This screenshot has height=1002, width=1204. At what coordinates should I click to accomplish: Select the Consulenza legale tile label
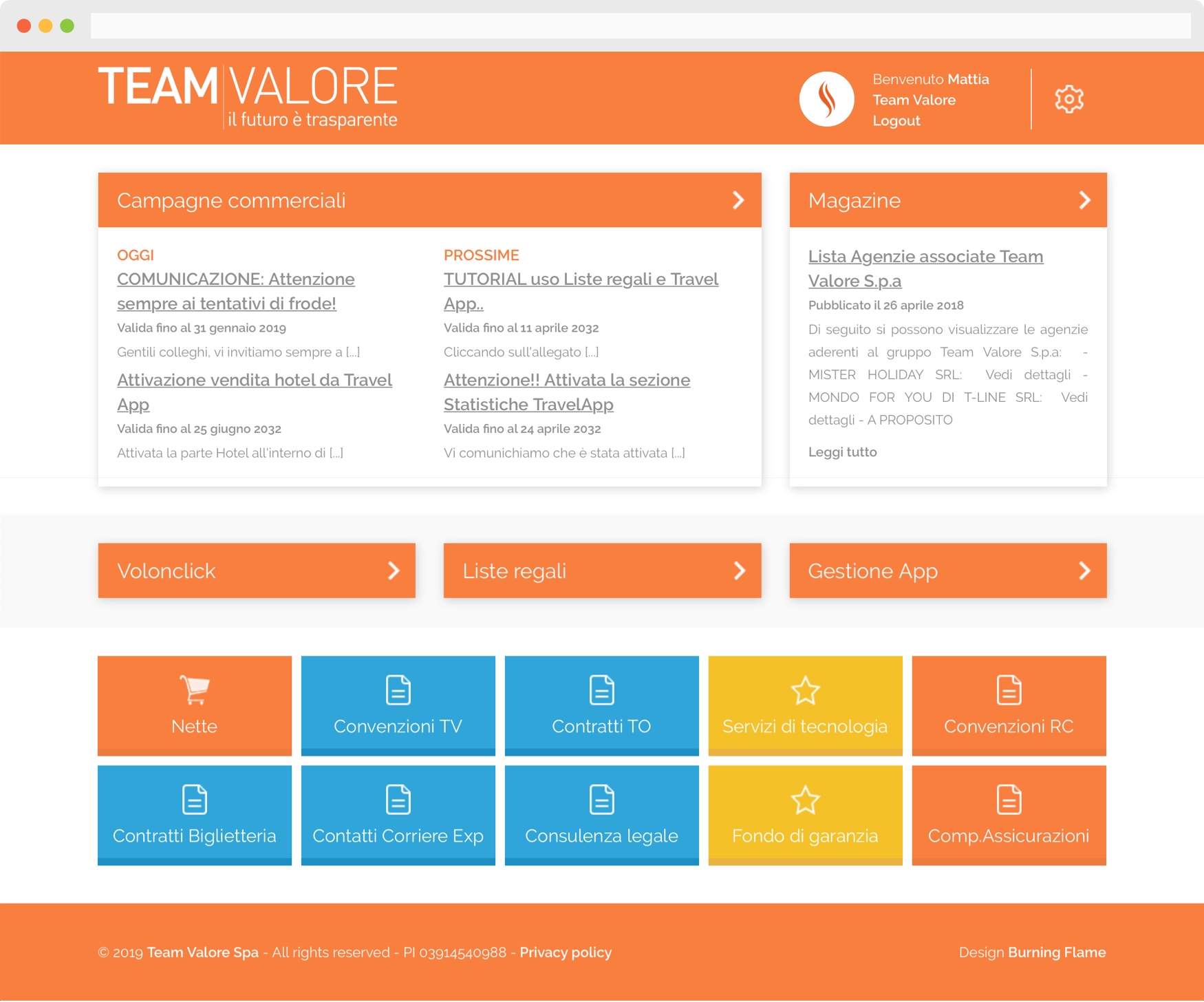[602, 835]
